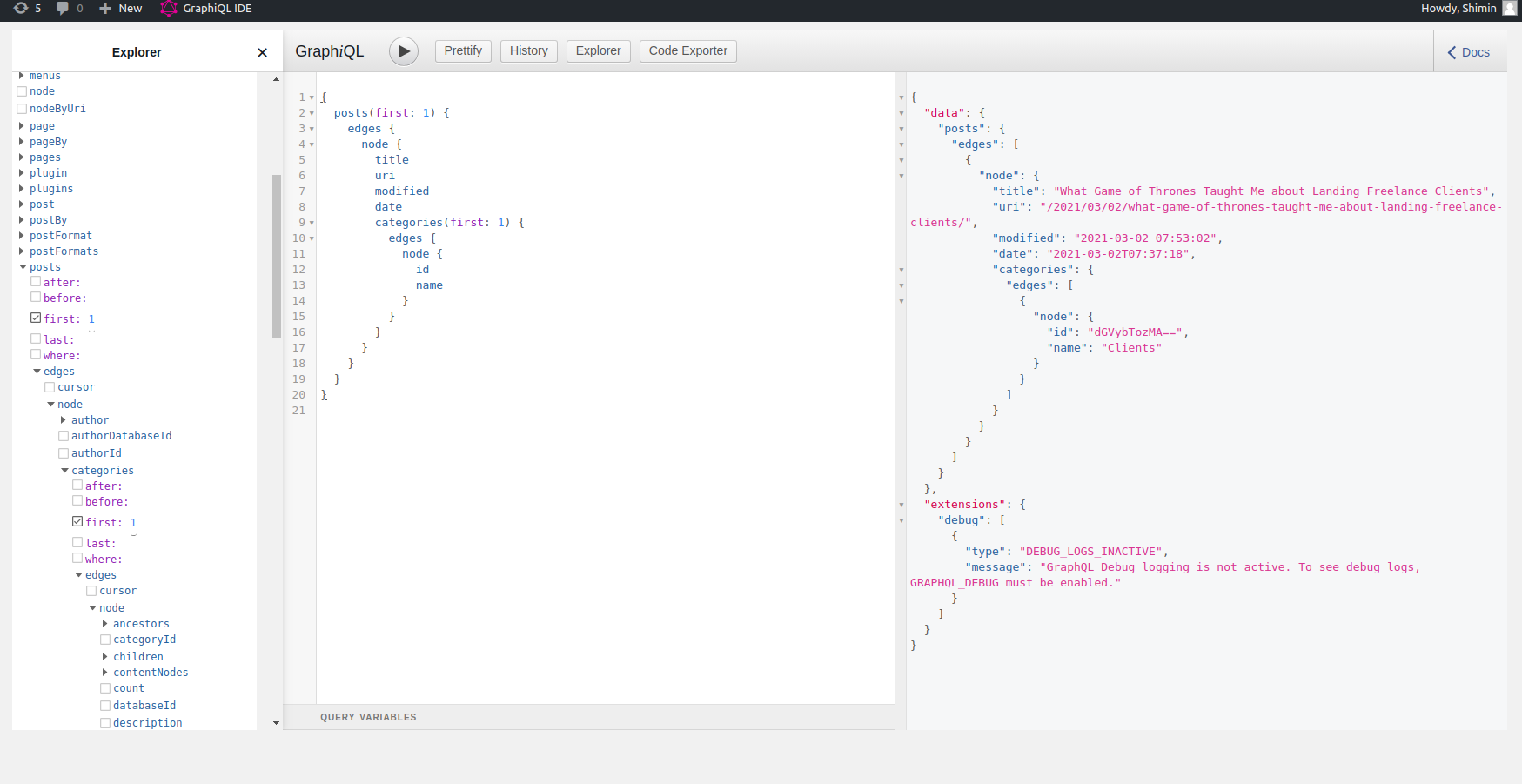Check the categories after: argument
1522x784 pixels.
click(x=77, y=486)
